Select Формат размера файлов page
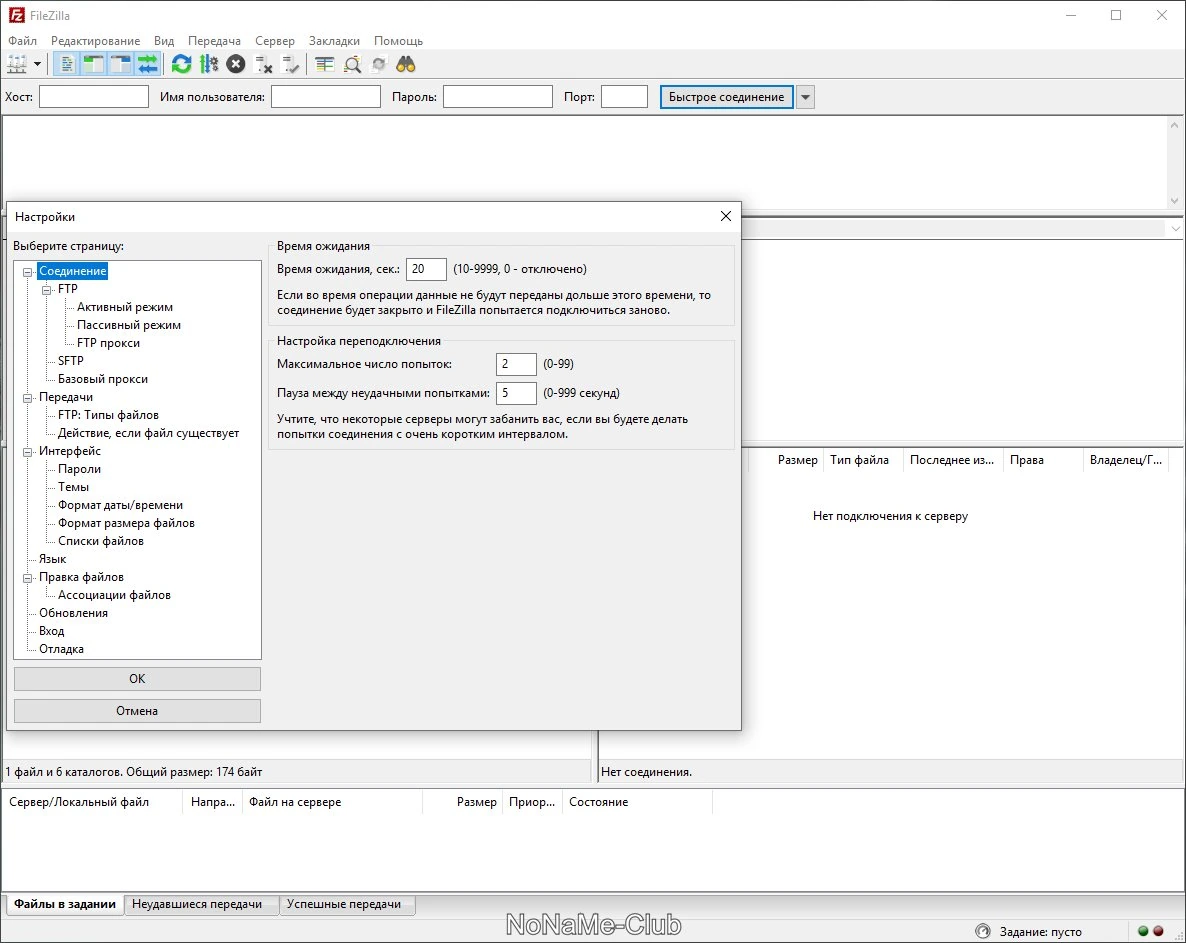The width and height of the screenshot is (1186, 943). click(126, 523)
